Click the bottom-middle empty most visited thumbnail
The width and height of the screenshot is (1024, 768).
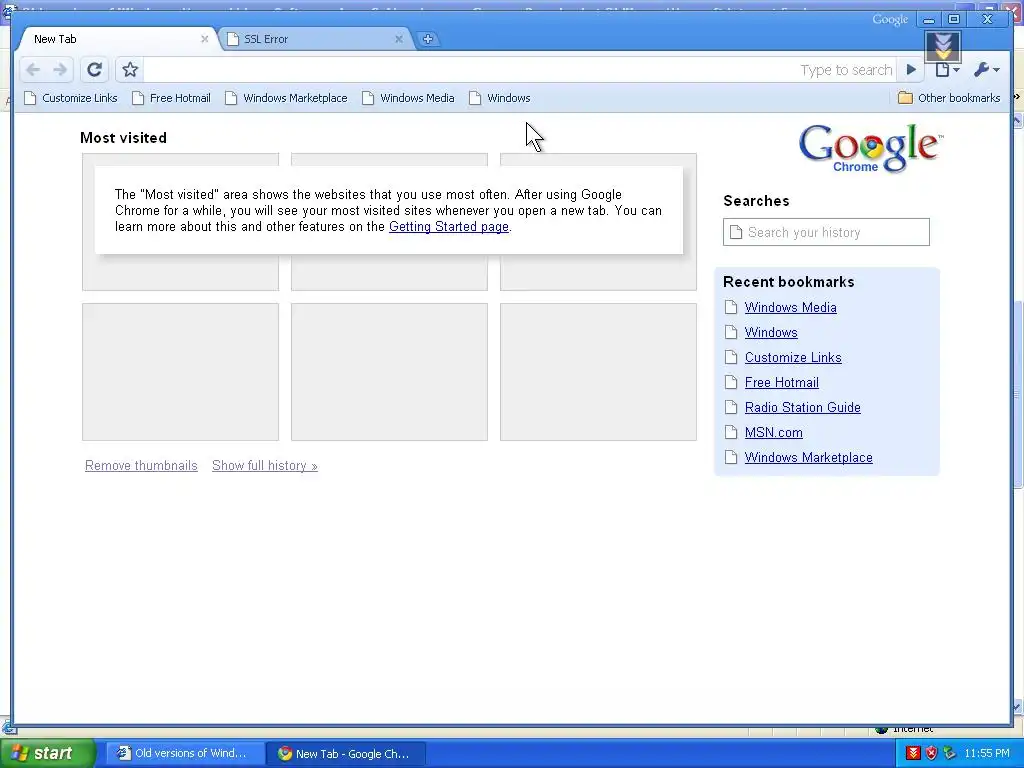coord(389,372)
